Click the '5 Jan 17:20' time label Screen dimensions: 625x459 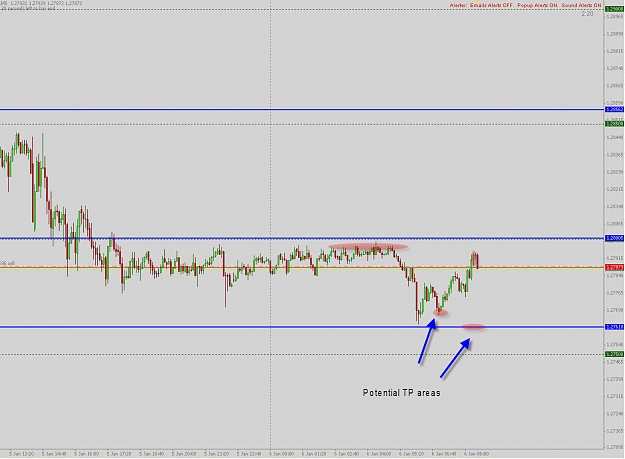pos(119,454)
